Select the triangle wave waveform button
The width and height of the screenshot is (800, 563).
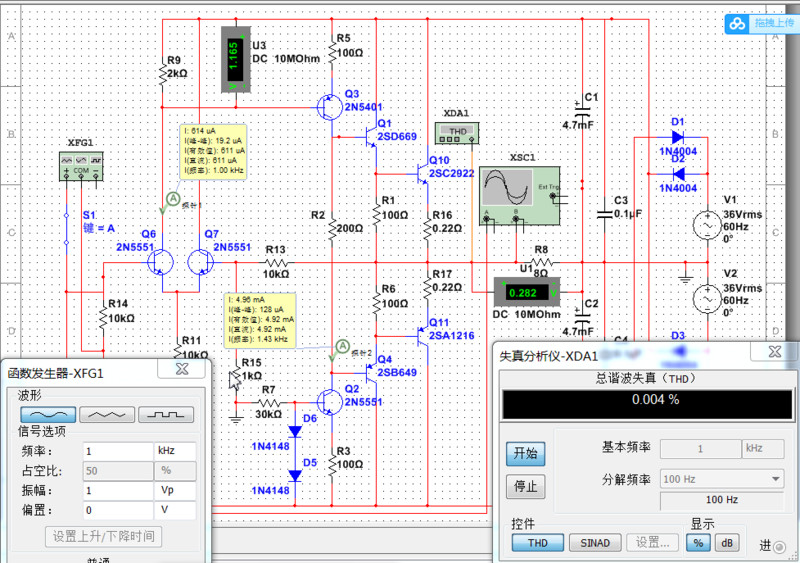[x=106, y=413]
